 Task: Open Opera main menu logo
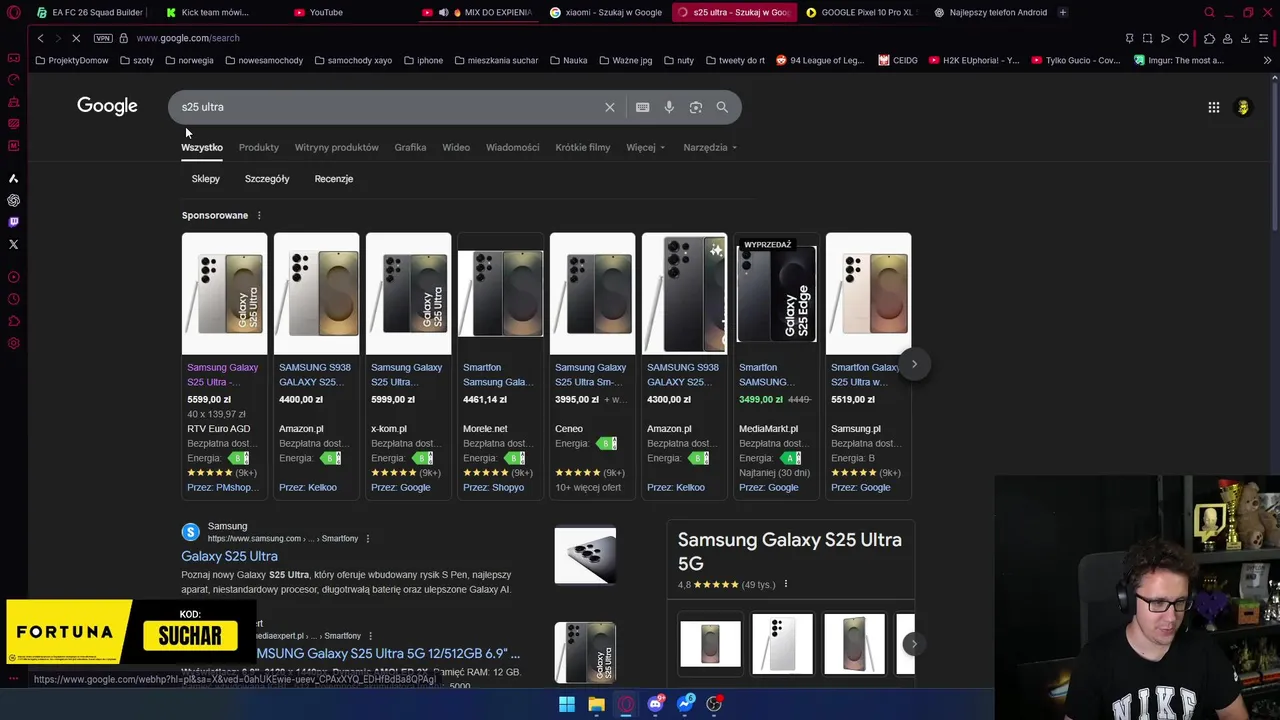(x=13, y=12)
